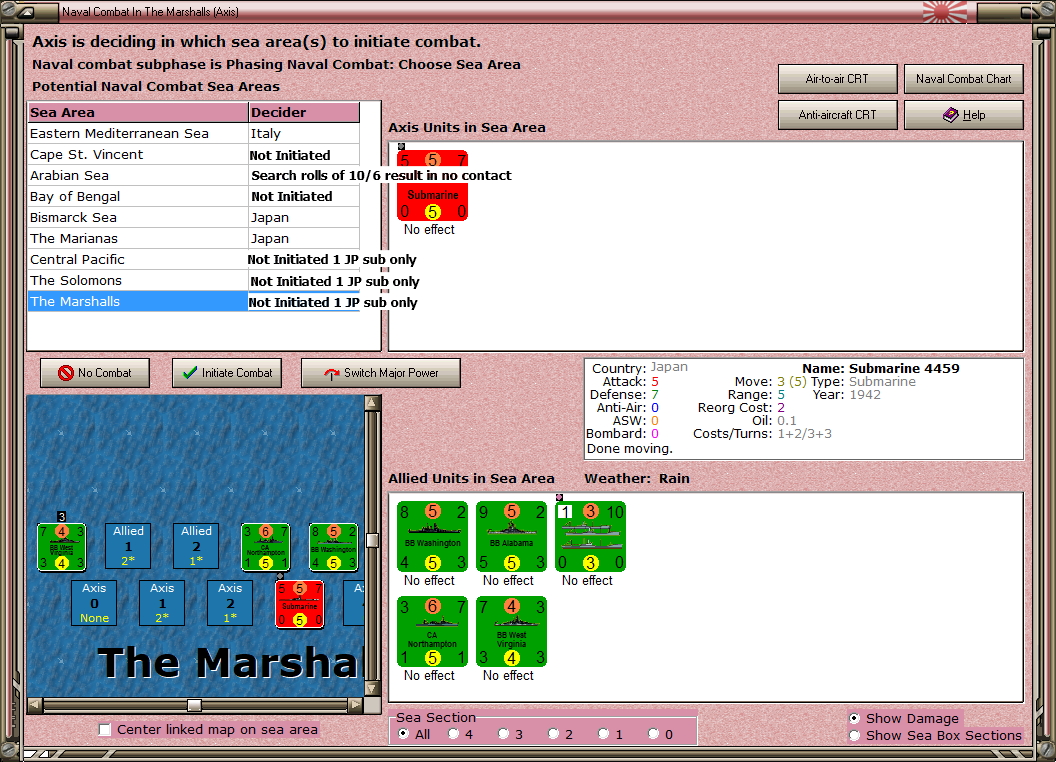This screenshot has height=762, width=1056.
Task: Click the Japanese rising sun flag icon
Action: pyautogui.click(x=944, y=12)
